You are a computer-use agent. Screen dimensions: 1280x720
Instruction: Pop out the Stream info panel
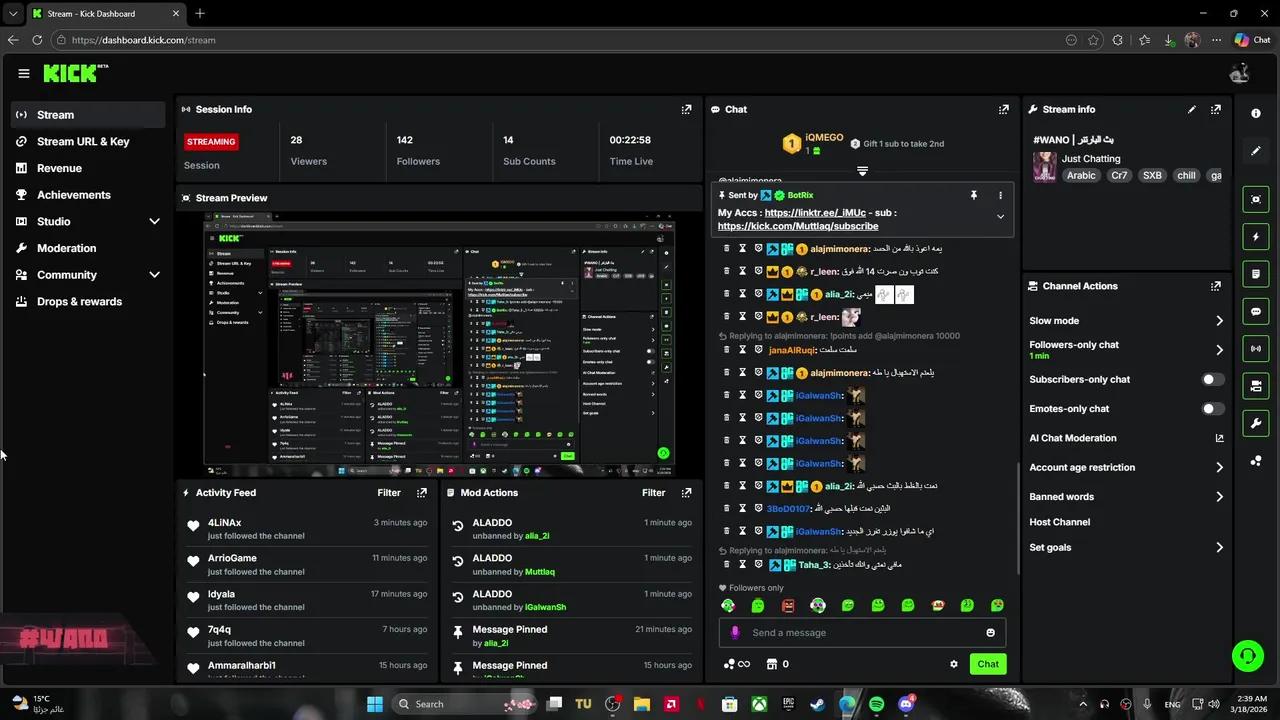point(1216,109)
